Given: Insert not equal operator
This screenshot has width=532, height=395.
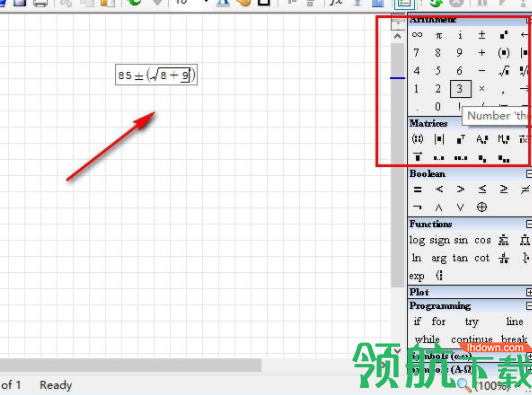Looking at the screenshot, I should [525, 189].
